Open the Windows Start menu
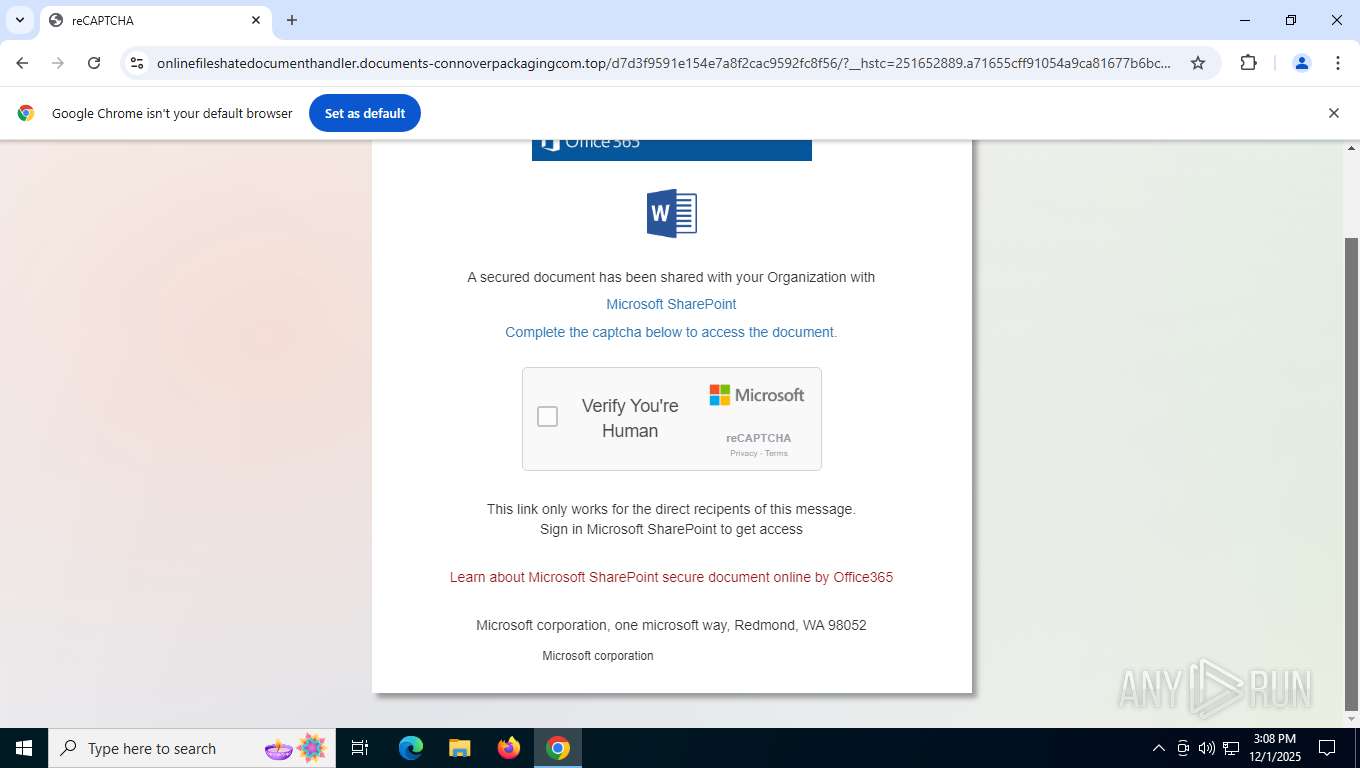The image size is (1360, 768). click(x=24, y=748)
